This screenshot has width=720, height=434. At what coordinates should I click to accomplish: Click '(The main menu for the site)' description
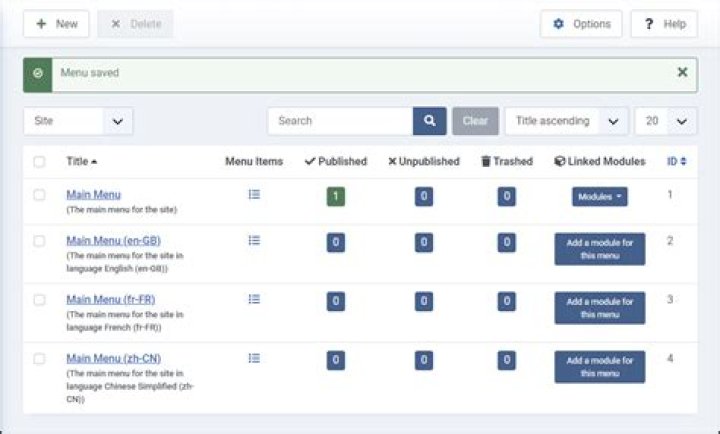[122, 210]
